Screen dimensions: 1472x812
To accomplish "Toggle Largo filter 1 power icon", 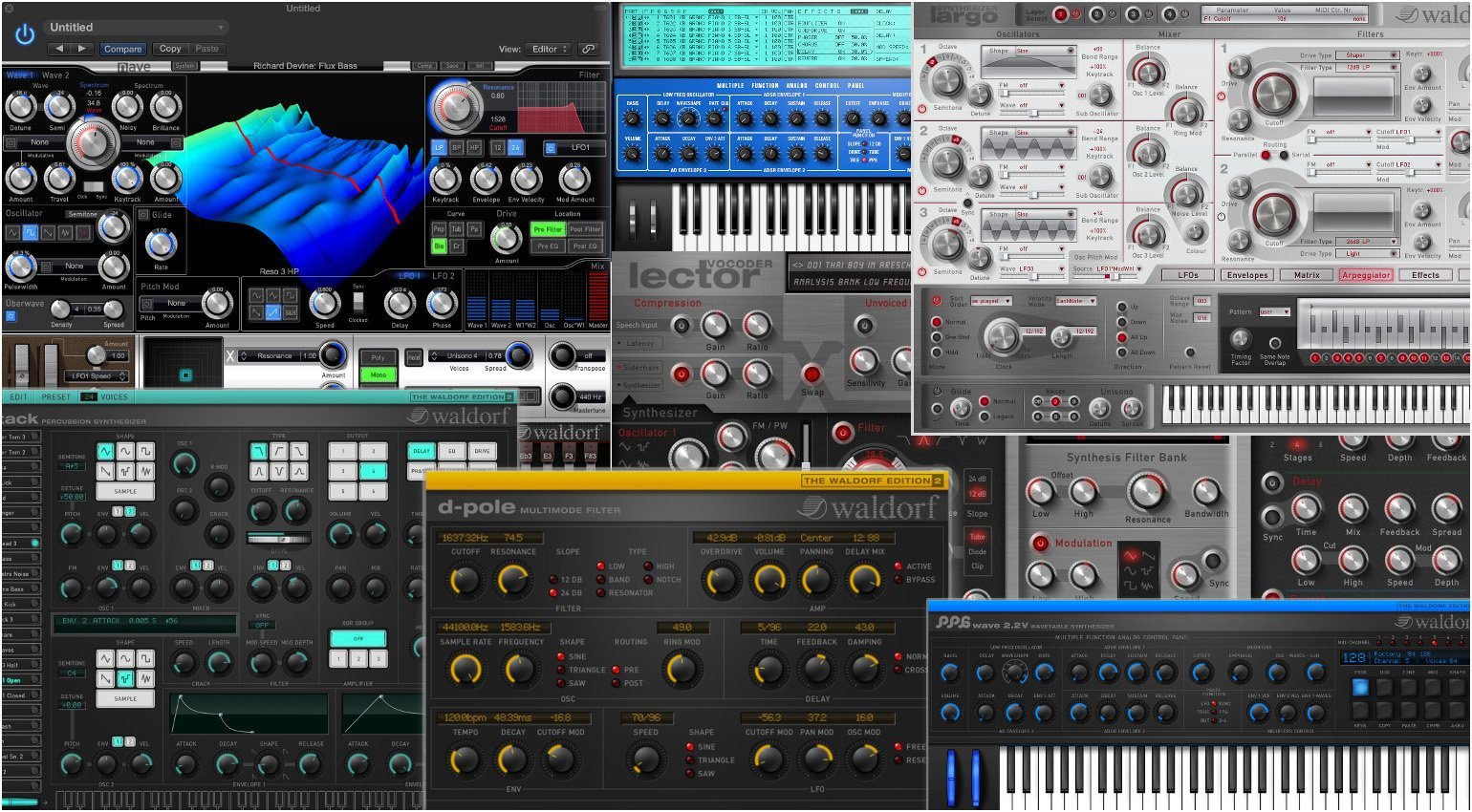I will tap(1222, 96).
